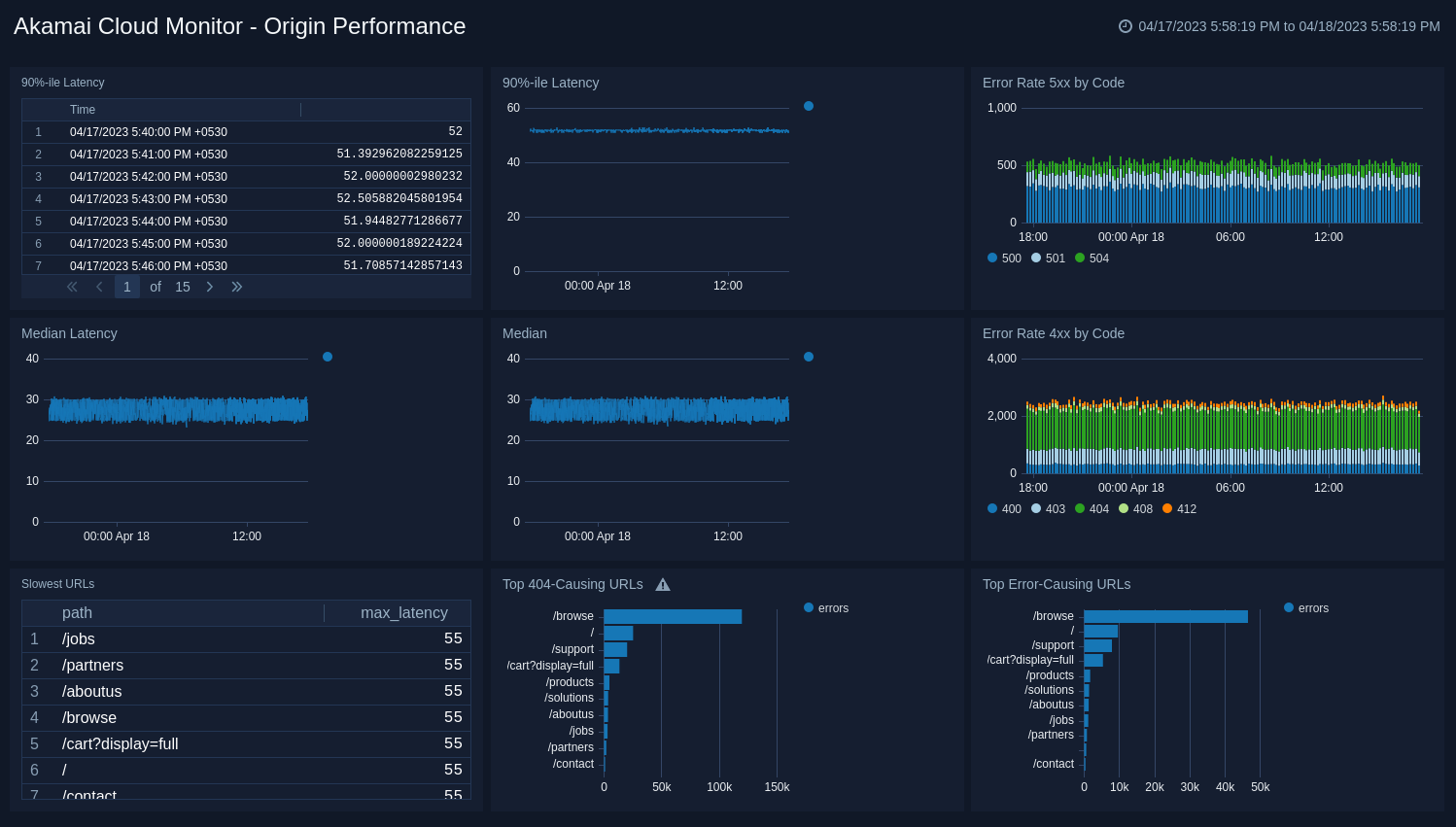Sort the latency table by the Time column
This screenshot has height=827, width=1456.
coord(83,110)
